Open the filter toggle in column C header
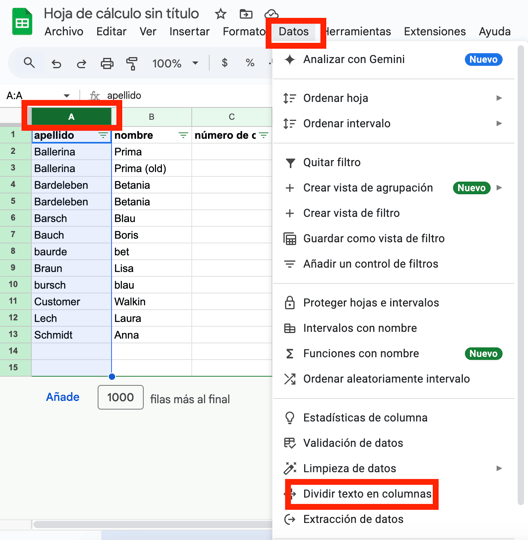The image size is (528, 540). click(x=264, y=135)
